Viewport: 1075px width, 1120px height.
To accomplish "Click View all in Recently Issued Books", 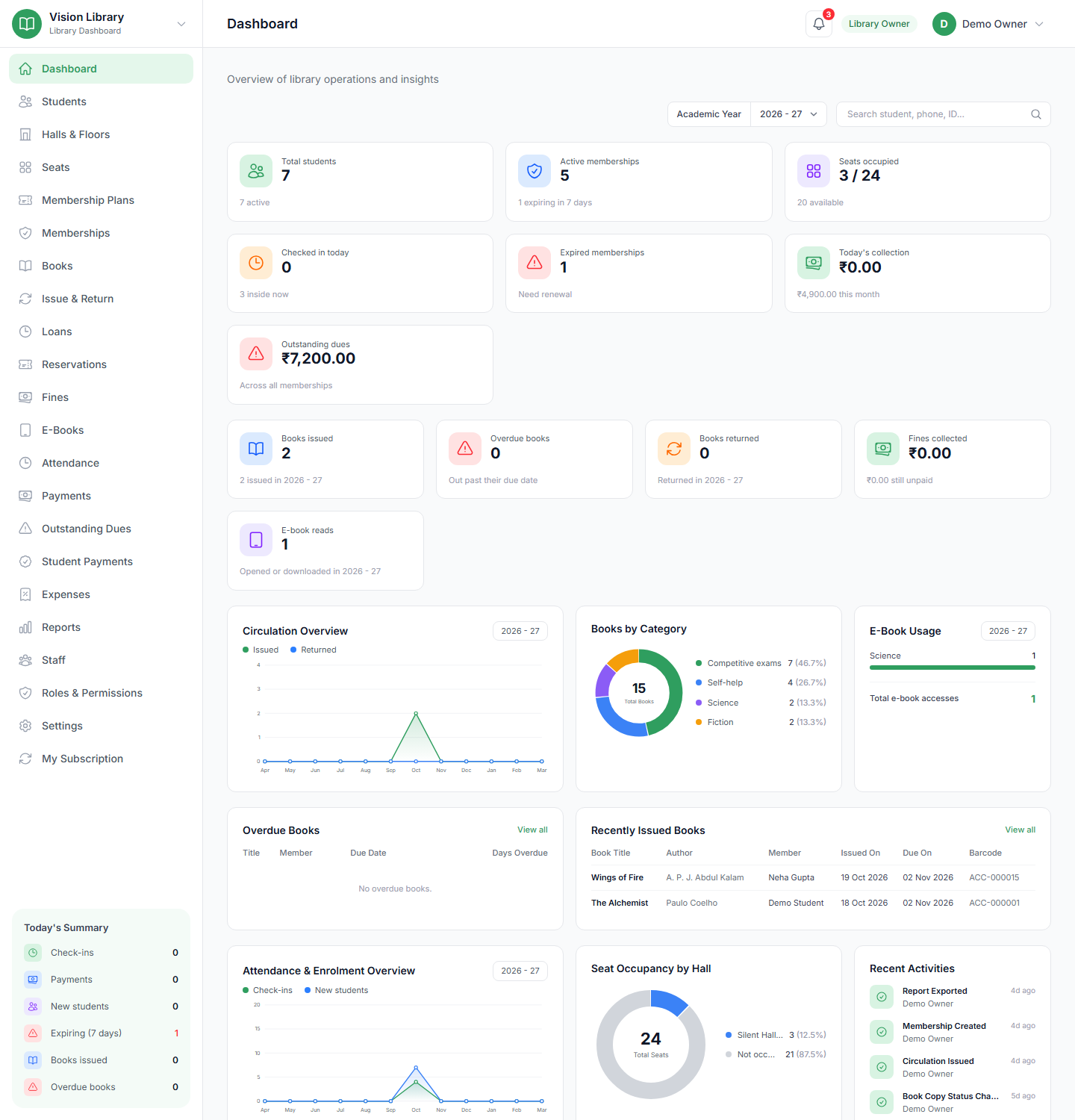I will [1020, 830].
